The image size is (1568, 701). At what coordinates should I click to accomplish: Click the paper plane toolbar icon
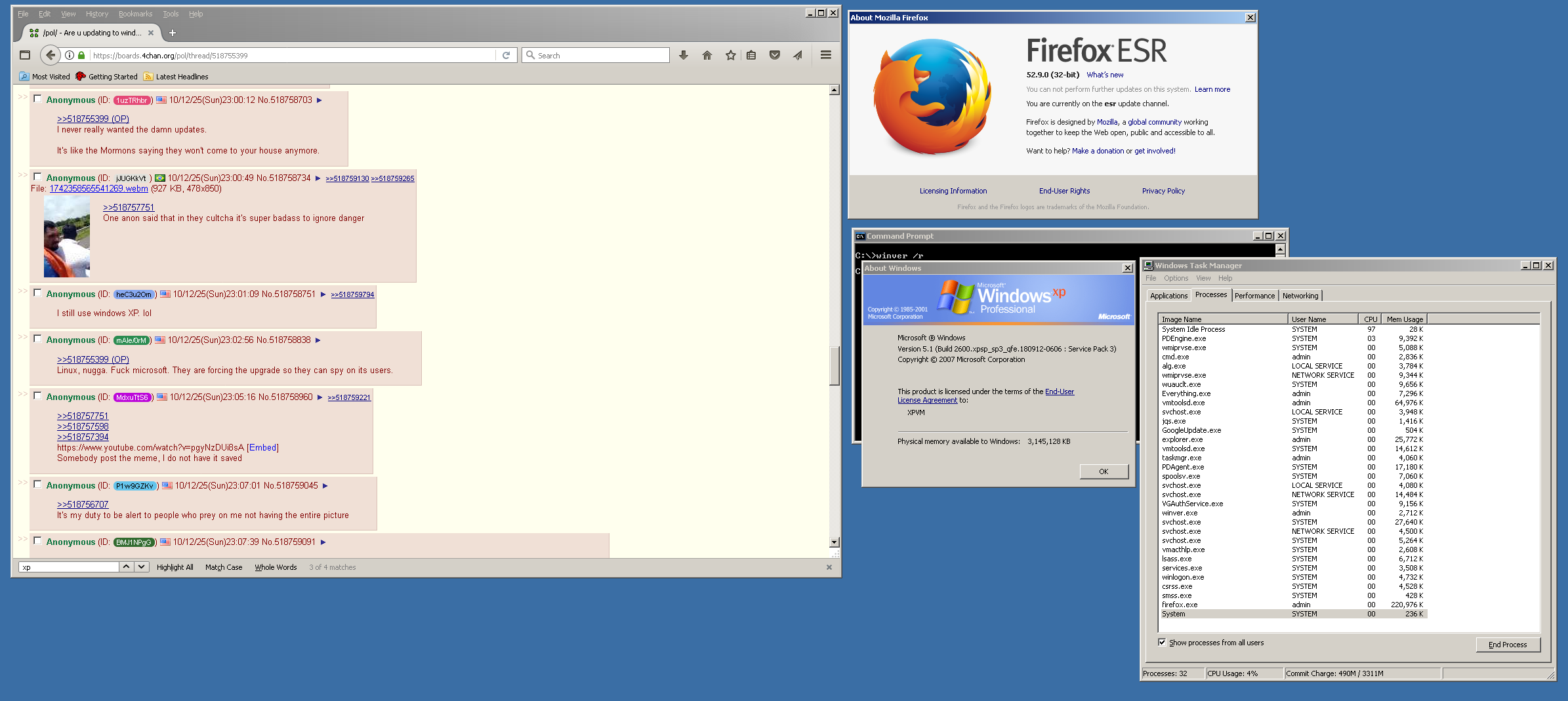tap(798, 56)
